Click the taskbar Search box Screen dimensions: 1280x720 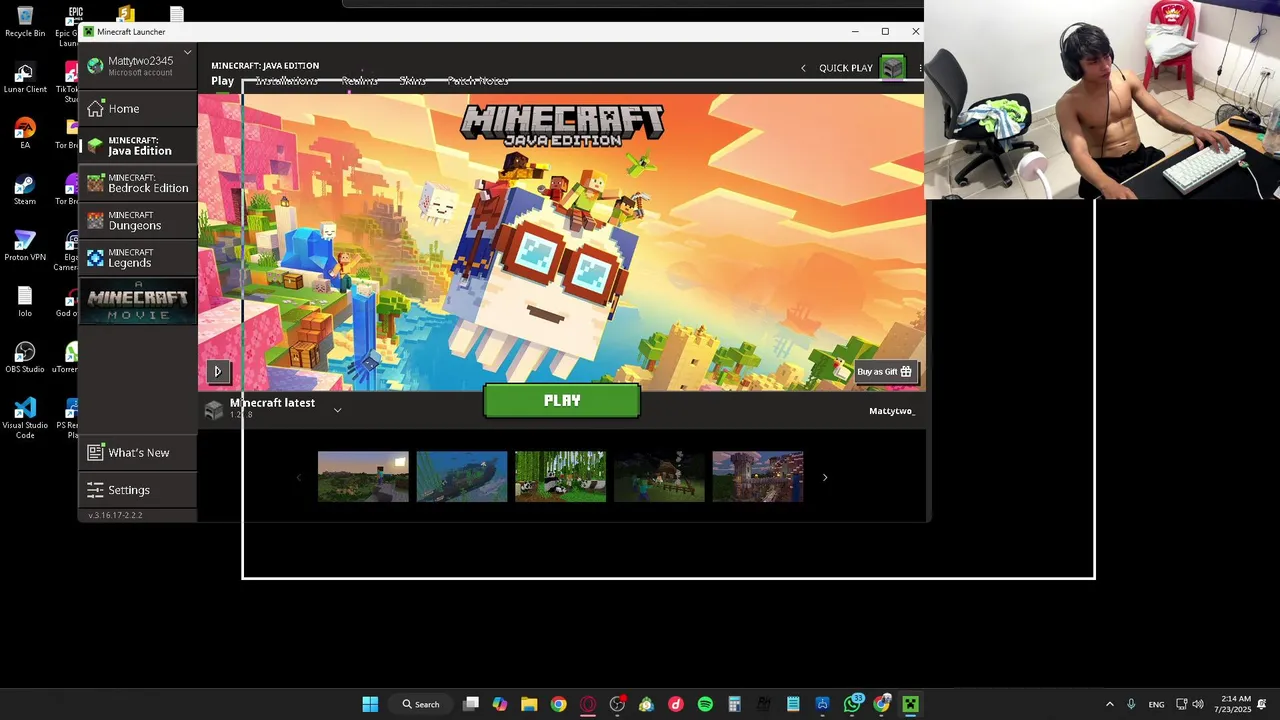tap(421, 704)
